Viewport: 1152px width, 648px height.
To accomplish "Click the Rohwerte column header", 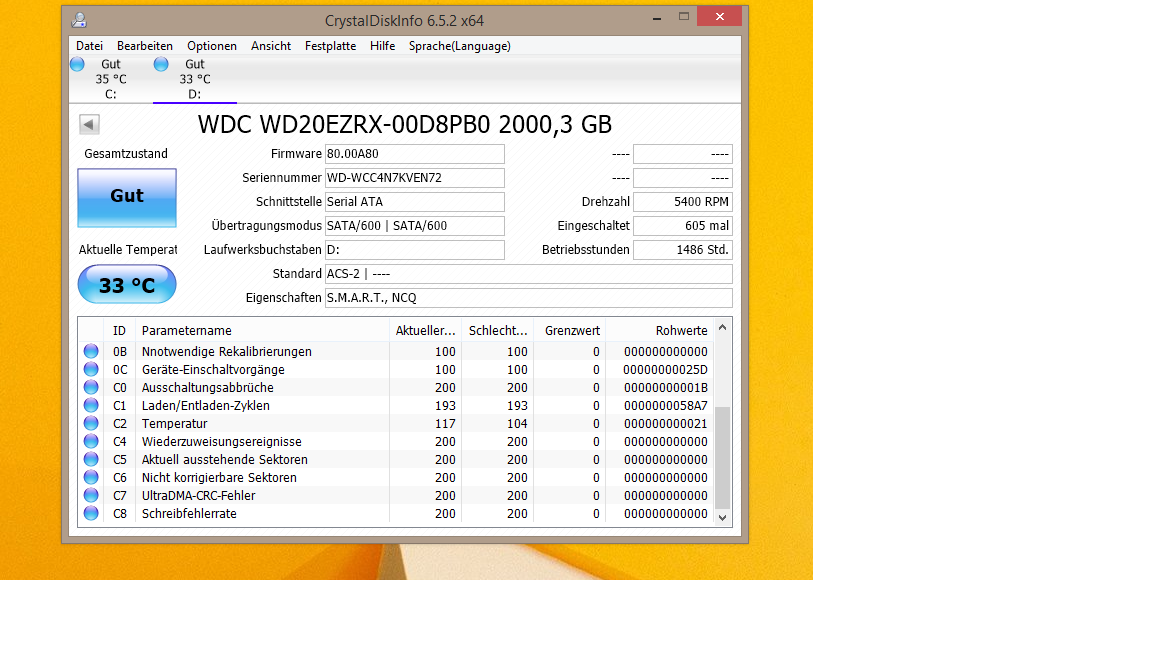I will pyautogui.click(x=660, y=331).
